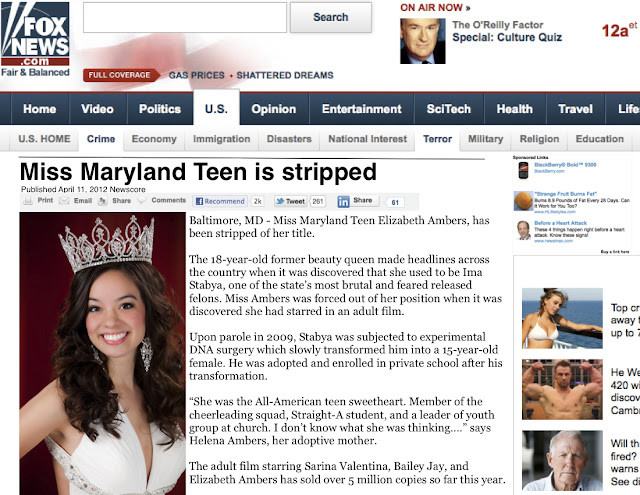The image size is (640, 495).
Task: Open the SHATTERED DREAMS coverage link
Action: click(x=285, y=75)
